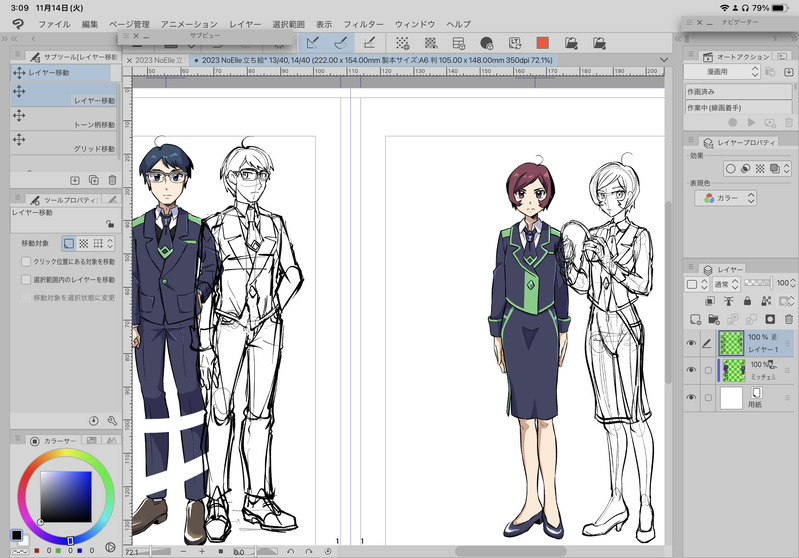Click the auto action play button
Screen dimensions: 799x558
coord(751,122)
